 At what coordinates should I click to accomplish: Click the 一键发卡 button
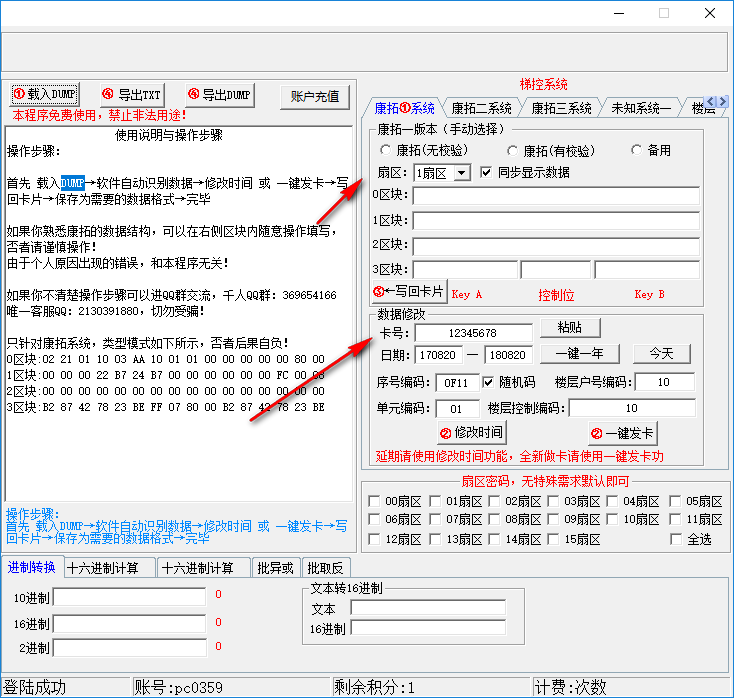(623, 433)
